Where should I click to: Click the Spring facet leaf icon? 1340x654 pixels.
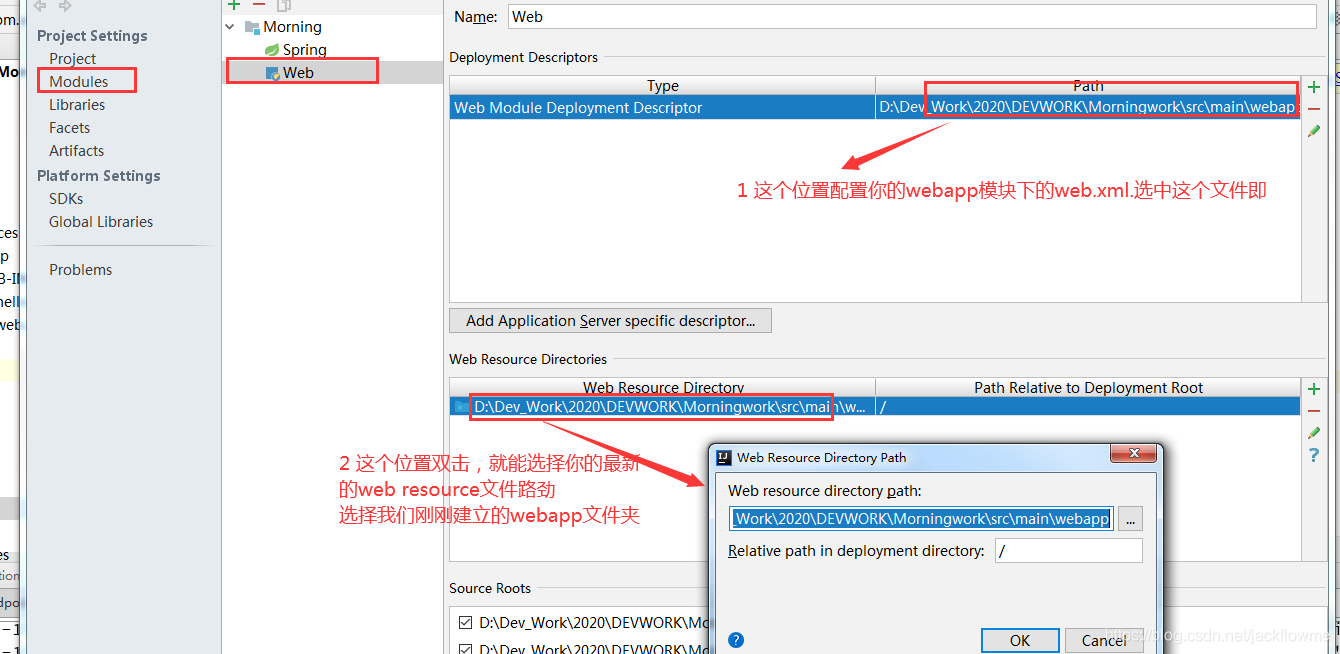point(271,49)
